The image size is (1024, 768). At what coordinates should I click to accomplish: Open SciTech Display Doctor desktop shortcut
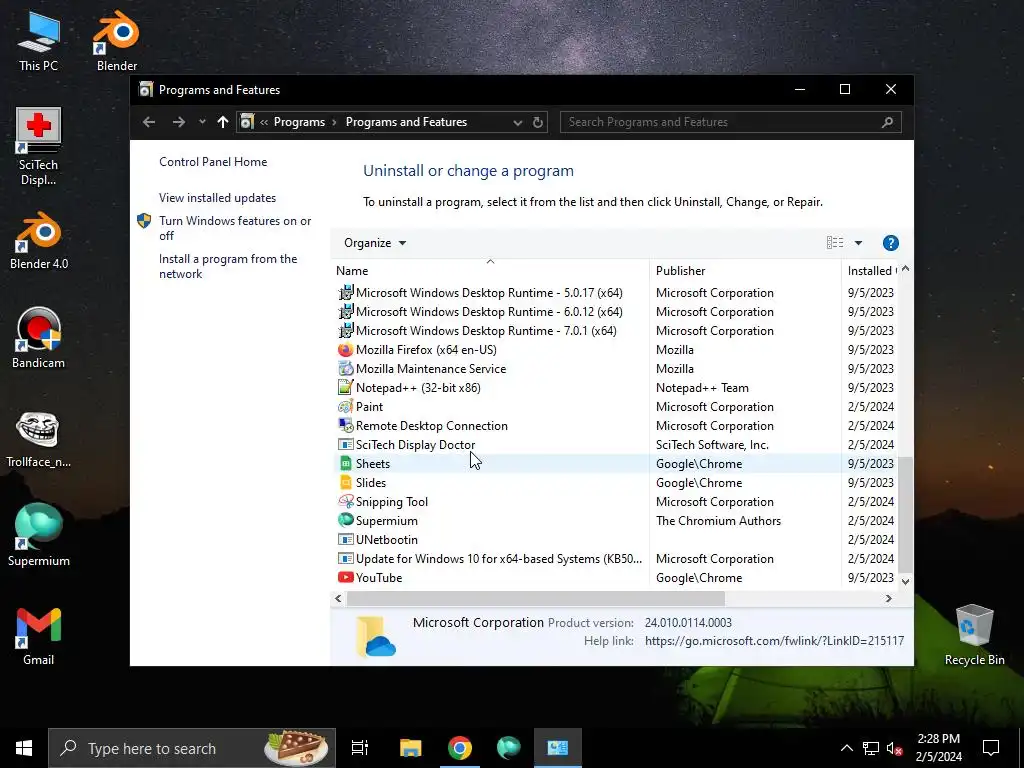pos(38,147)
